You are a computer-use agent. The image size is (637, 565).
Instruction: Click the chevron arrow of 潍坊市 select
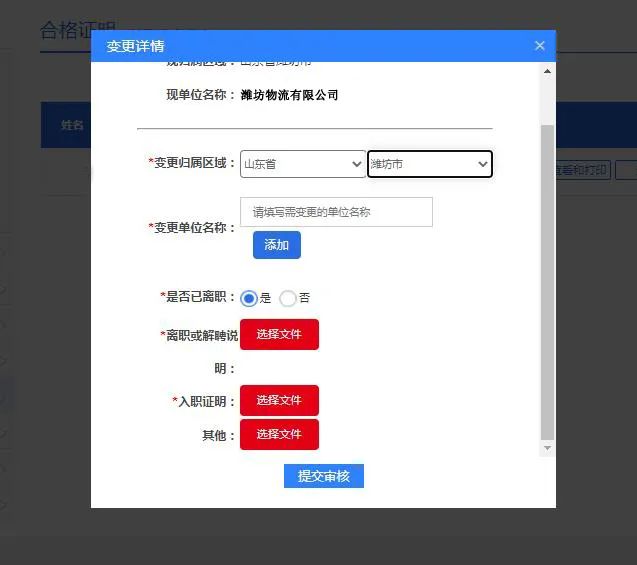[483, 164]
